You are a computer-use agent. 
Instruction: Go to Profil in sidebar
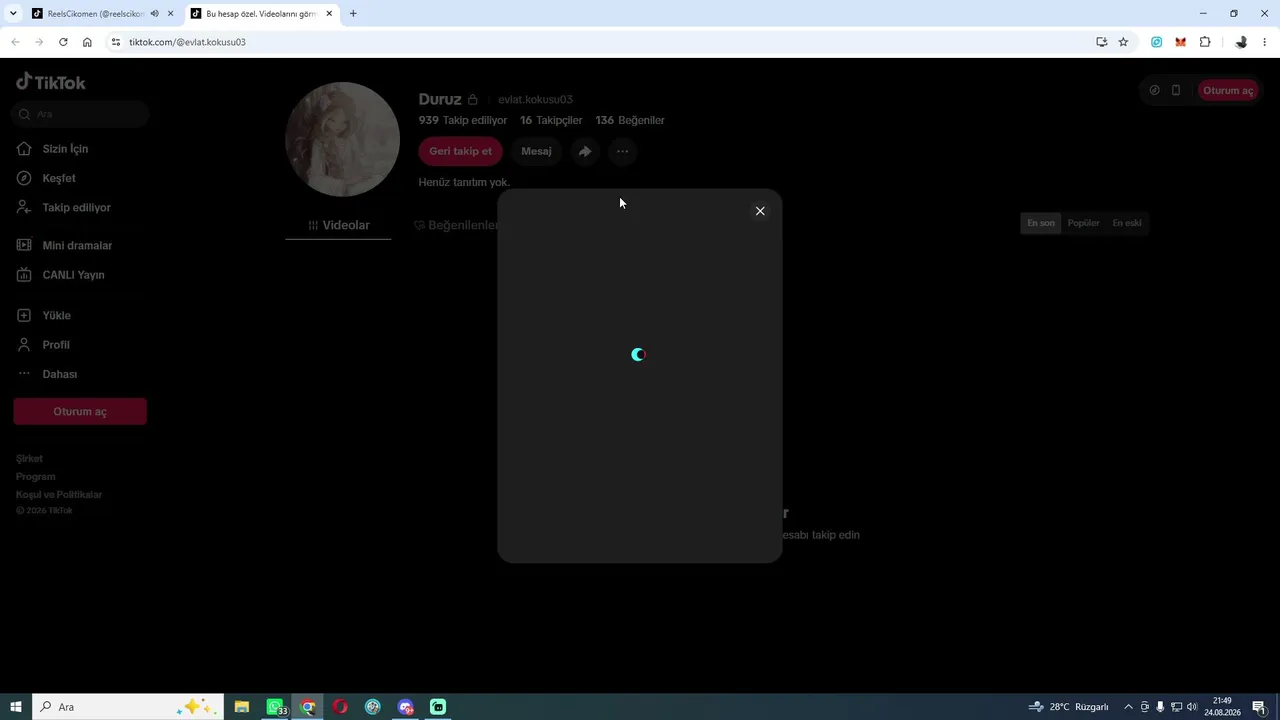click(x=56, y=345)
